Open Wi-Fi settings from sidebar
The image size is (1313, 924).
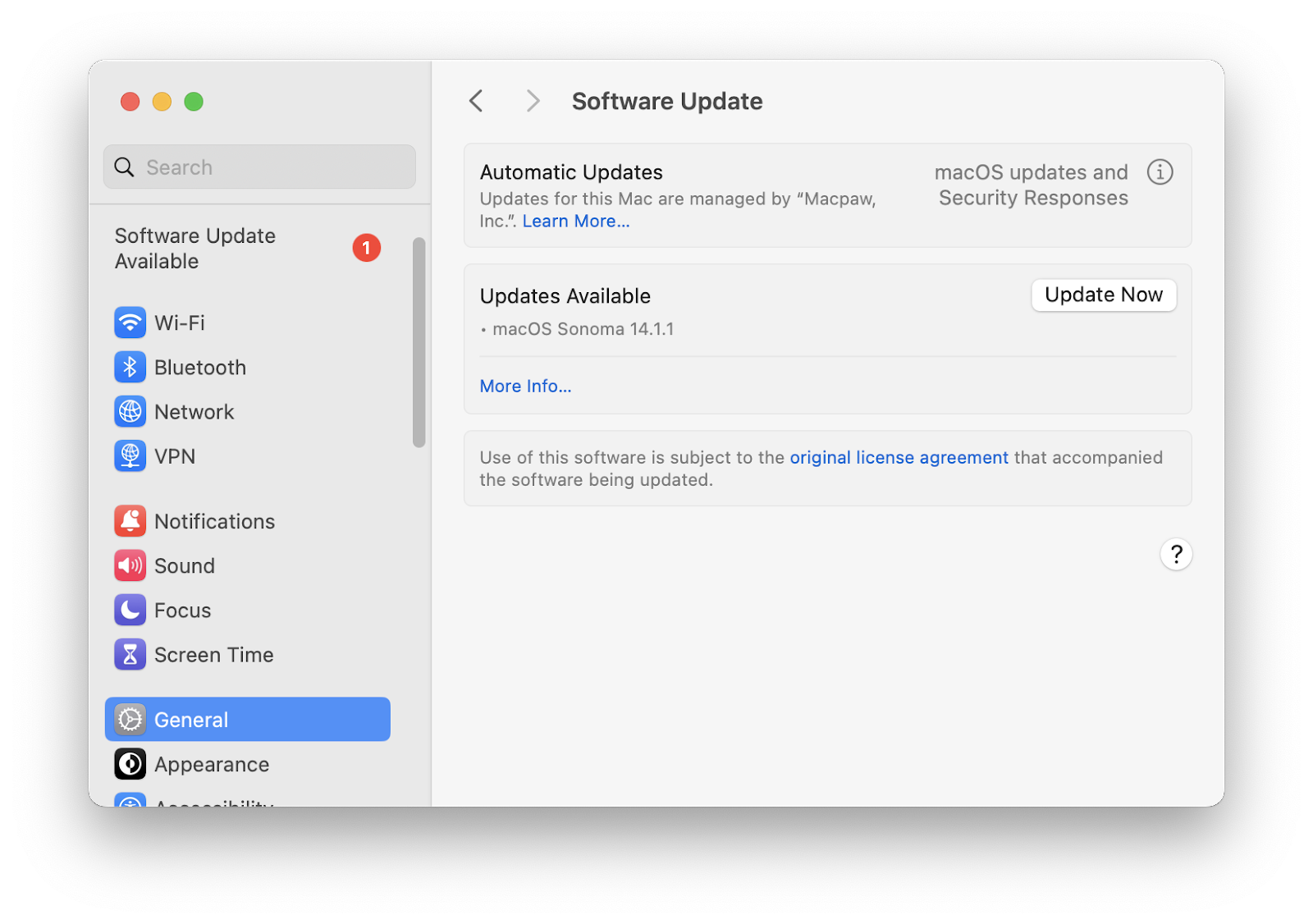180,322
